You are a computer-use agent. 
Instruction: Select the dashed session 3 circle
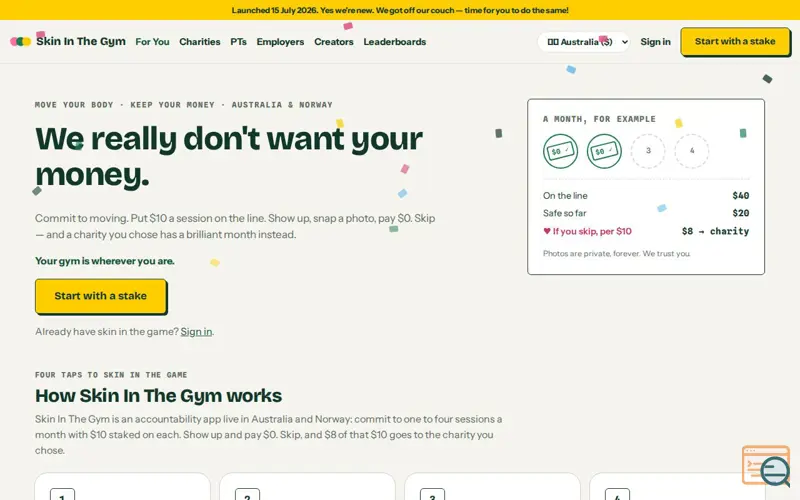[x=648, y=151]
